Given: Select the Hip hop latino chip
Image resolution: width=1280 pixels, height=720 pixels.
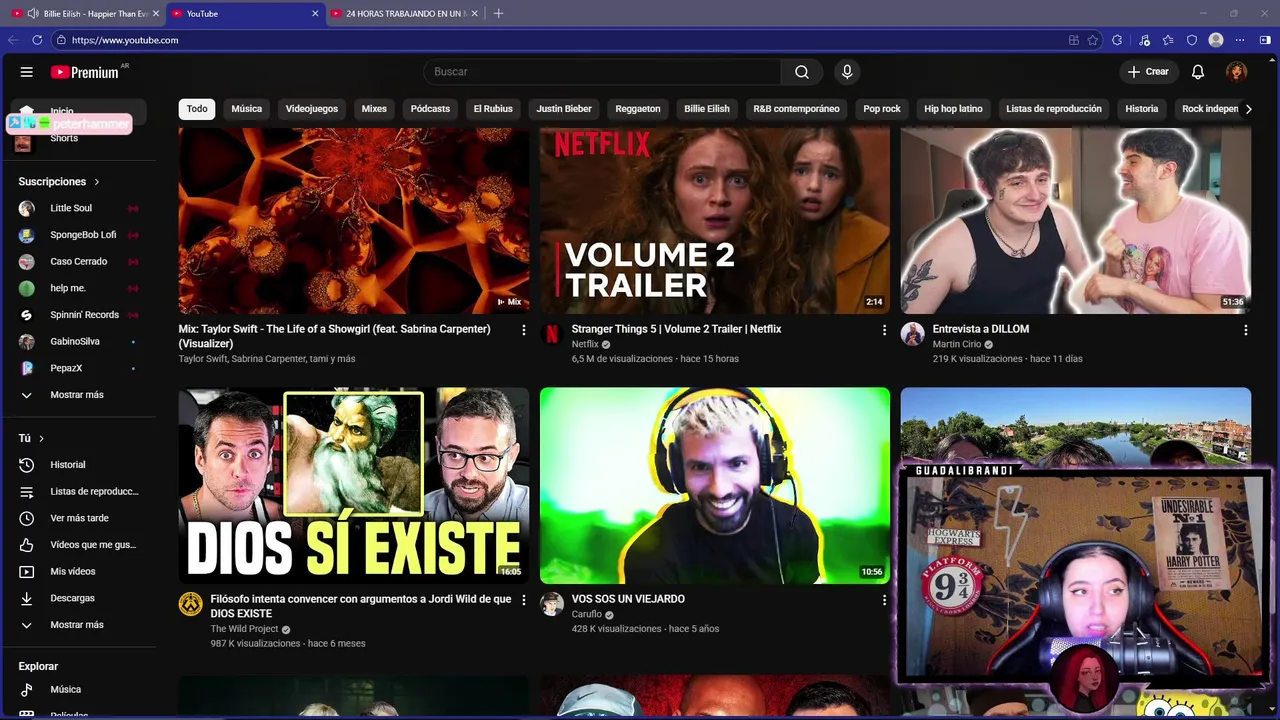Looking at the screenshot, I should coord(953,109).
